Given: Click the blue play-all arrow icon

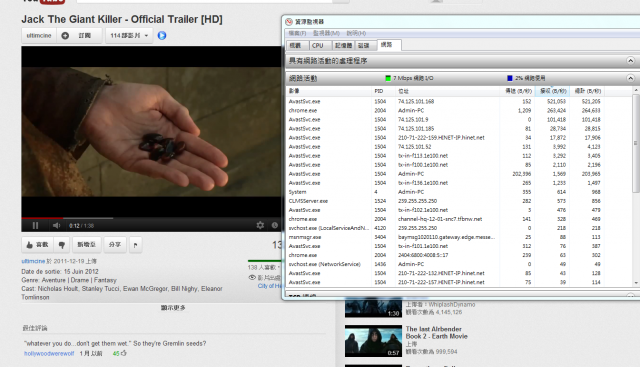Looking at the screenshot, I should 162,36.
